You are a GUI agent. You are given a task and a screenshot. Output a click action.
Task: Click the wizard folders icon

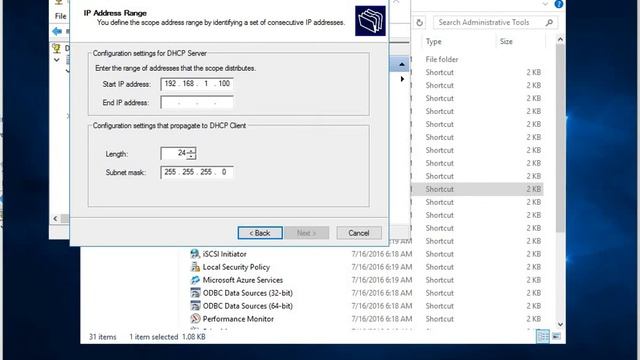tap(370, 21)
